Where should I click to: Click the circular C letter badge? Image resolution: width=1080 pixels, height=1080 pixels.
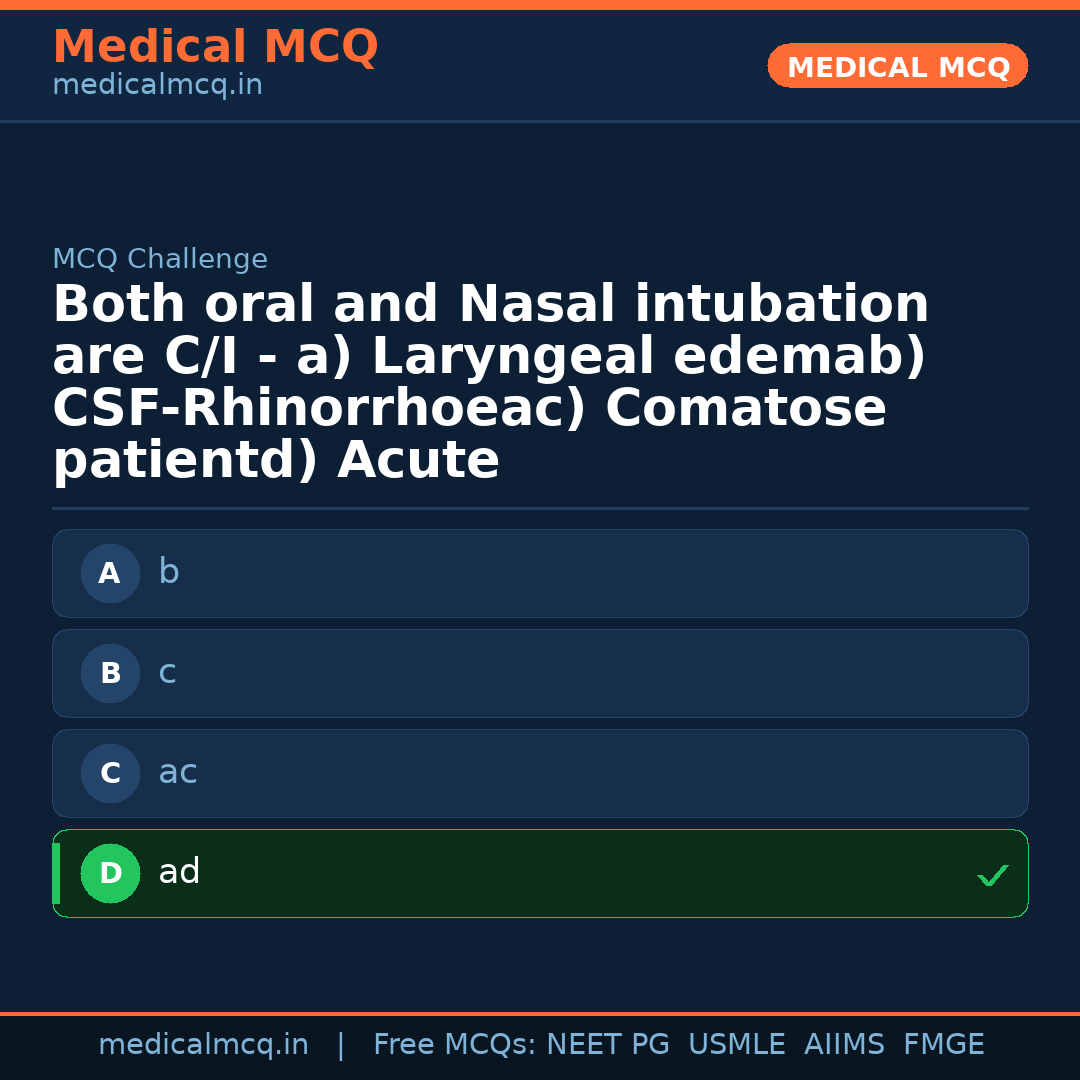(110, 773)
